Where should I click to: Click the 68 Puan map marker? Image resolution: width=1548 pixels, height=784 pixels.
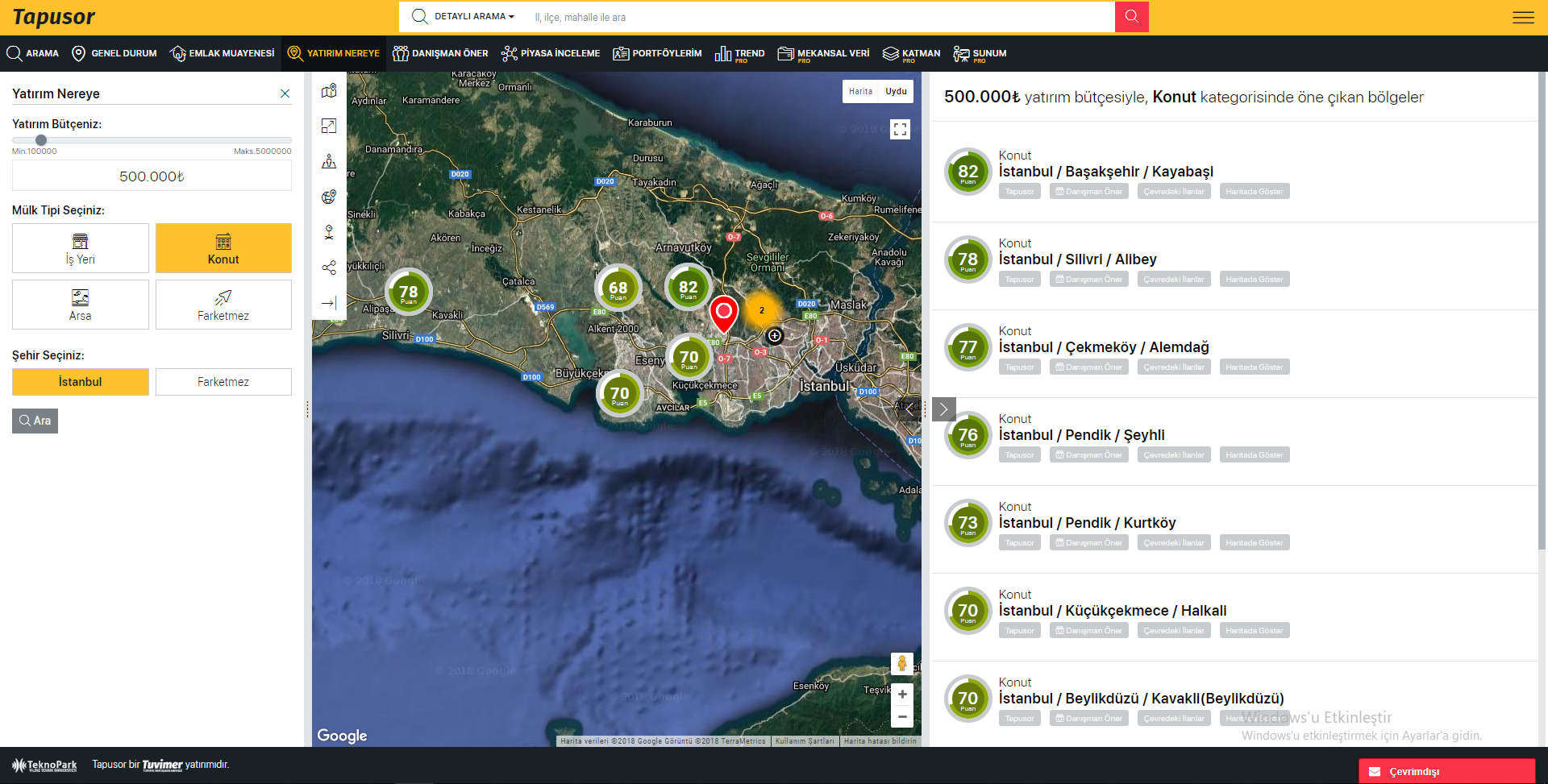[x=618, y=288]
